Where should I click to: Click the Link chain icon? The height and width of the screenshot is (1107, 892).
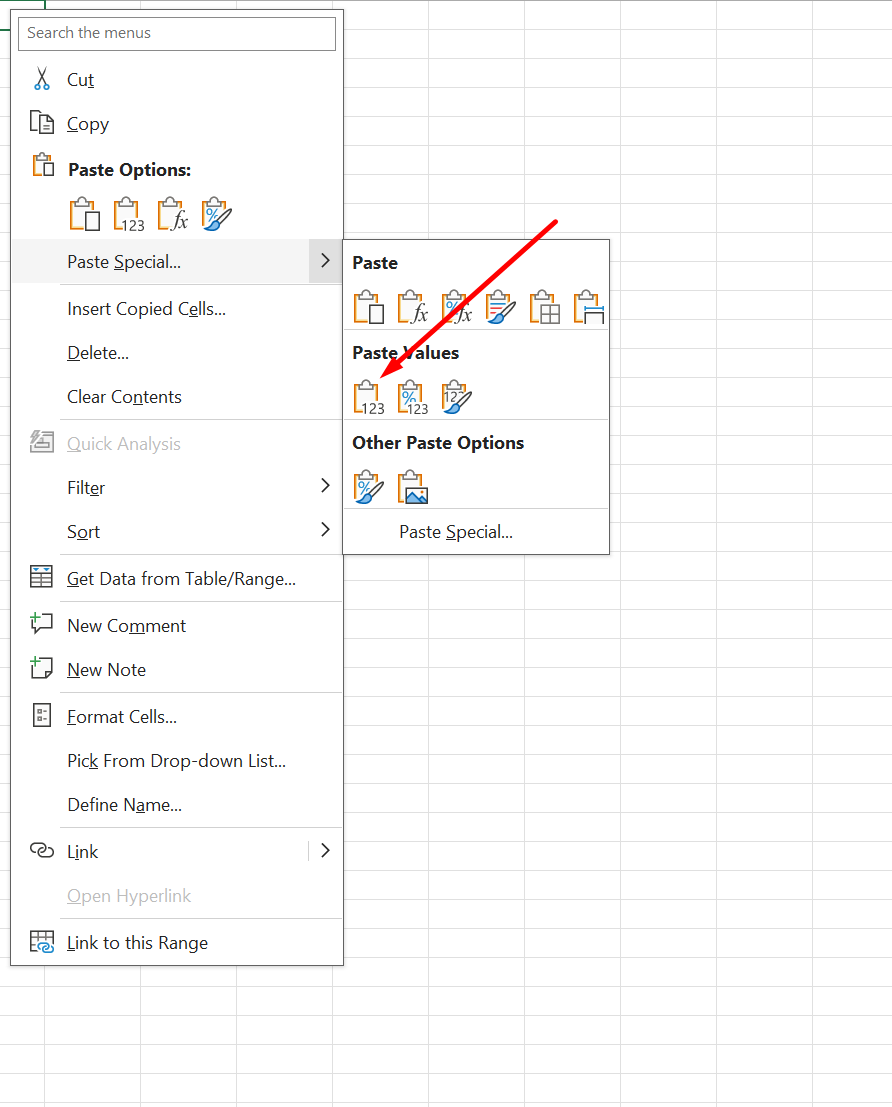42,850
